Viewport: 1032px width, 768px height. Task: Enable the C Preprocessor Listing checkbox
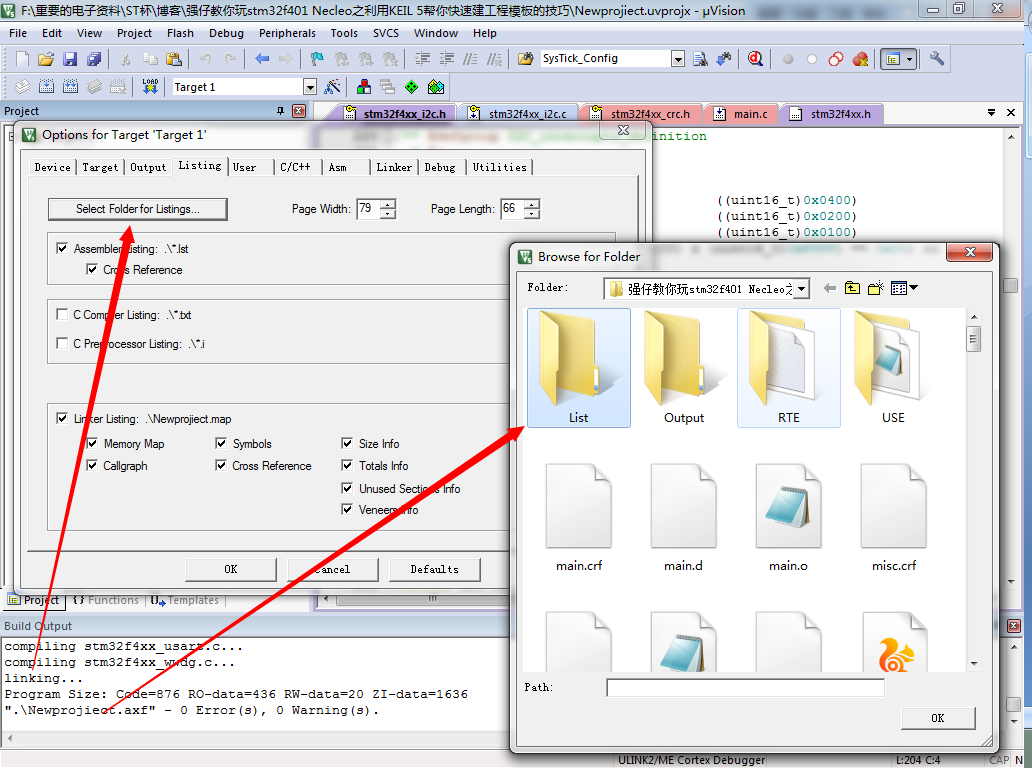point(62,344)
